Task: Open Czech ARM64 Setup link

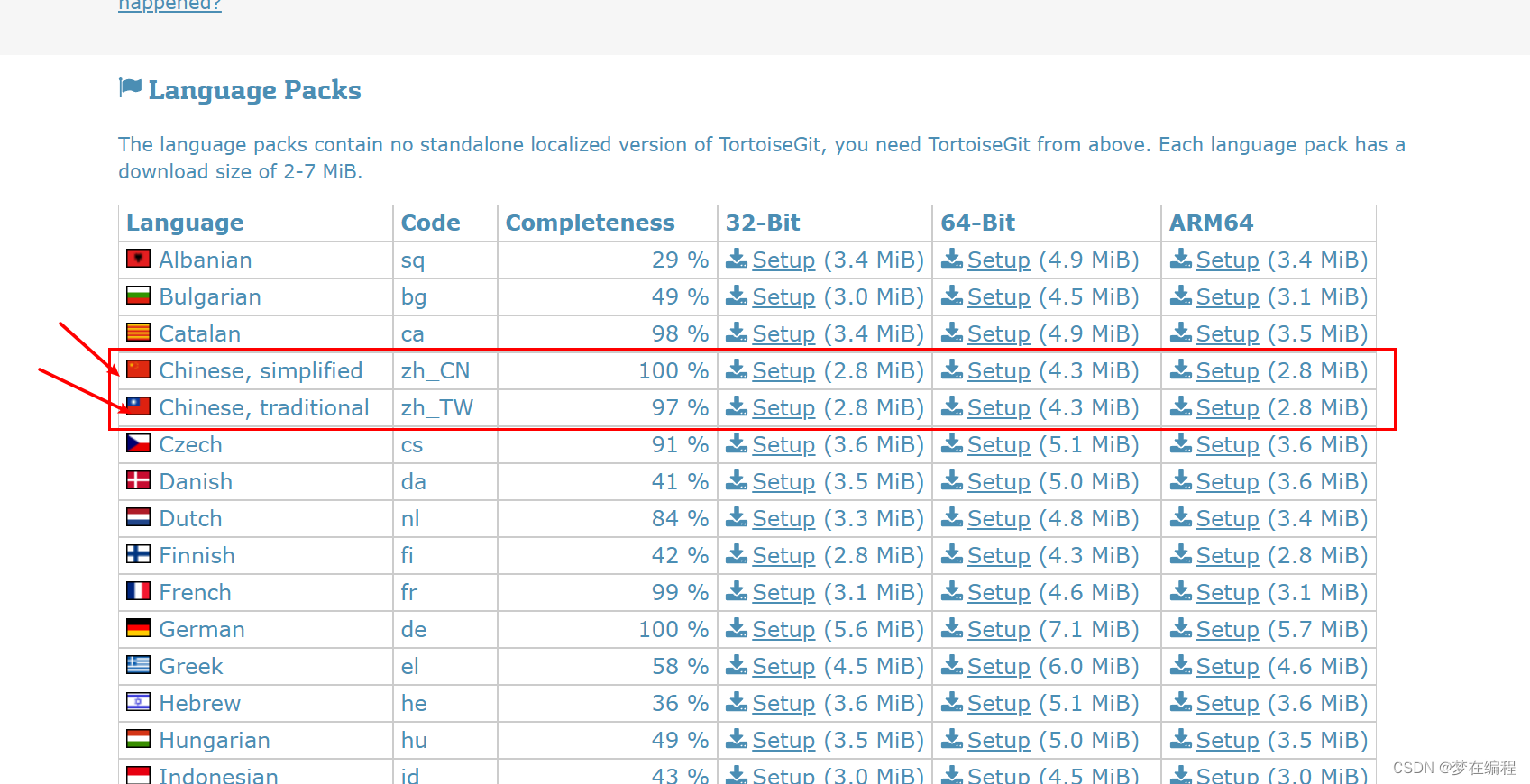Action: pos(1228,445)
